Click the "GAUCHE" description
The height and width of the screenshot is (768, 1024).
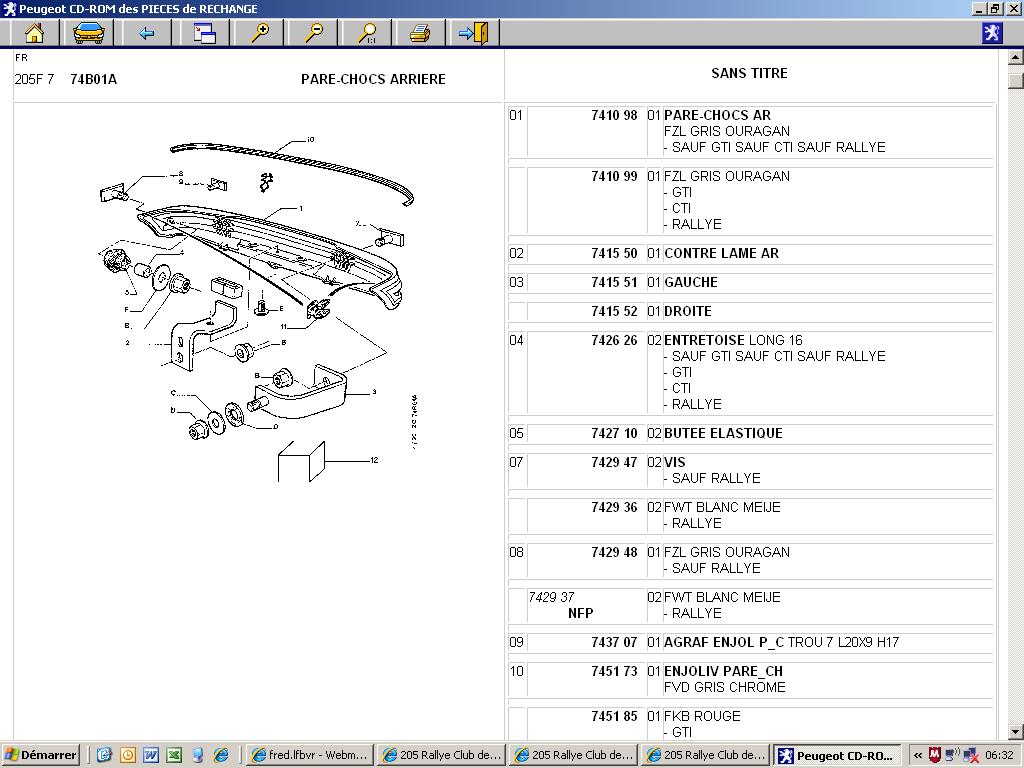pyautogui.click(x=691, y=282)
